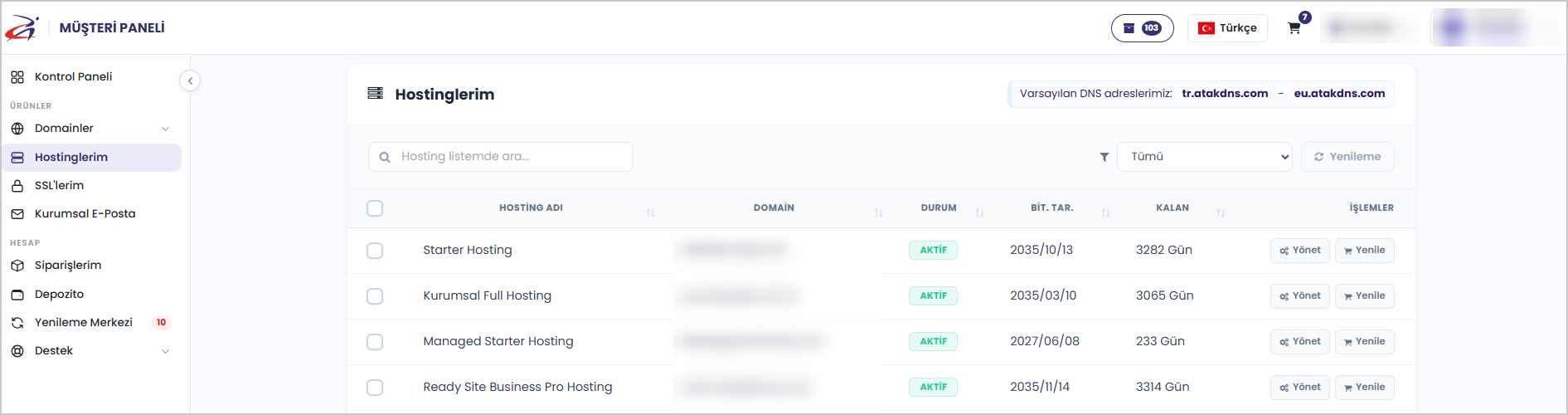Go to Kontrol Paneli menu item
Screen dimensions: 1568x415
tap(91, 77)
